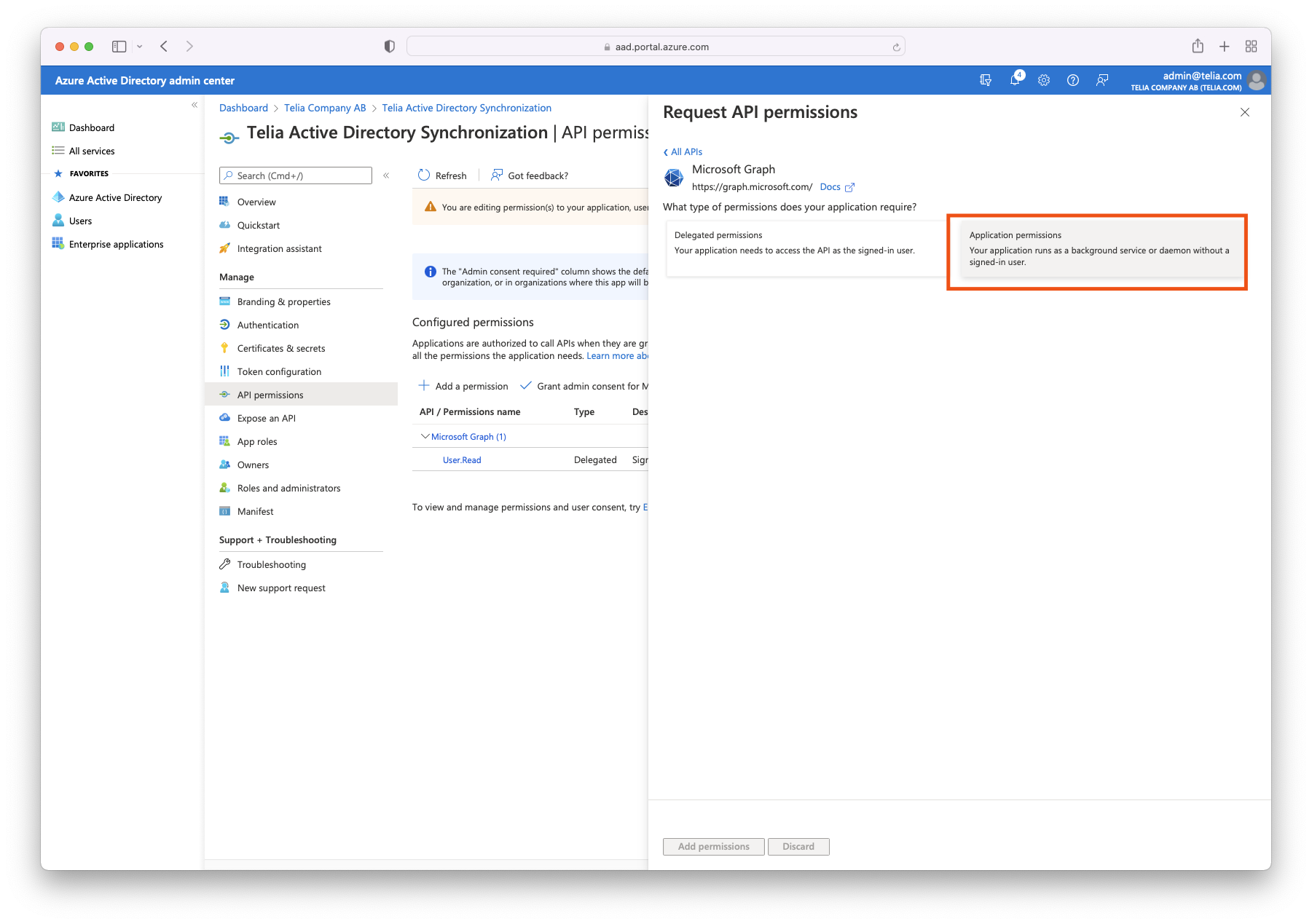Open the portal settings gear icon
The image size is (1312, 924).
tap(1044, 80)
